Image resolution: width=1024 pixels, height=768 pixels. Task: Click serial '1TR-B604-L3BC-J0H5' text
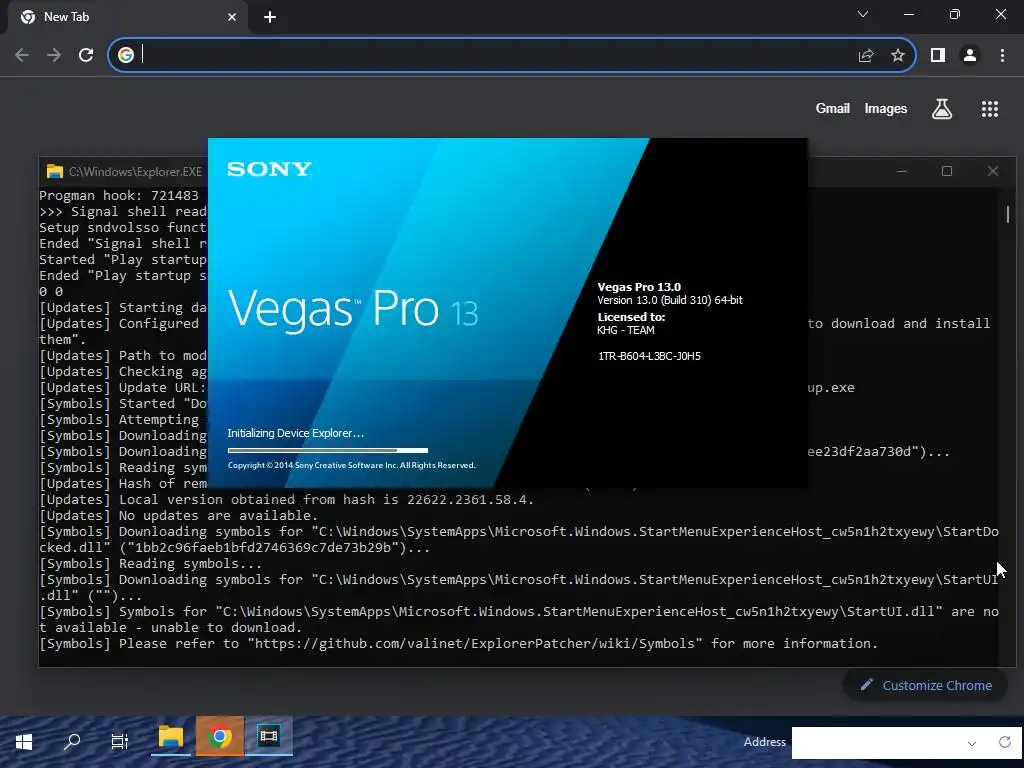pos(649,356)
